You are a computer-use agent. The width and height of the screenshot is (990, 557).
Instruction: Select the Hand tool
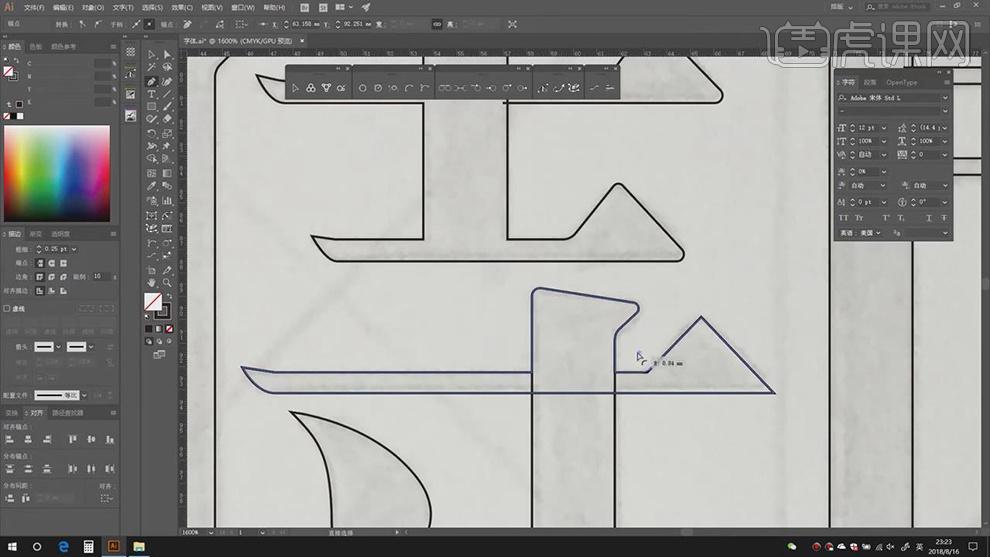[152, 283]
